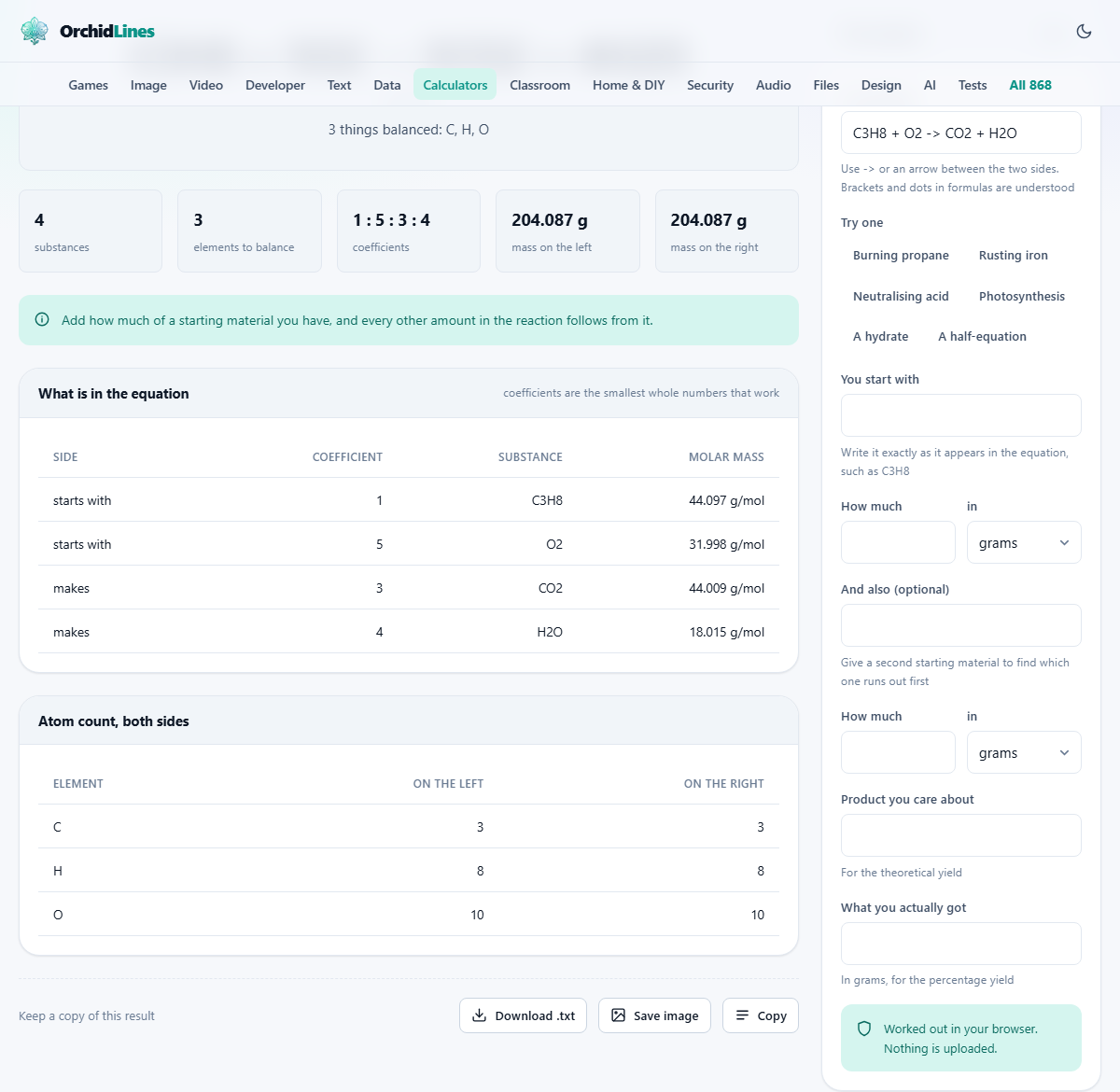Show All 868 tools
This screenshot has width=1120, height=1092.
(x=1030, y=85)
